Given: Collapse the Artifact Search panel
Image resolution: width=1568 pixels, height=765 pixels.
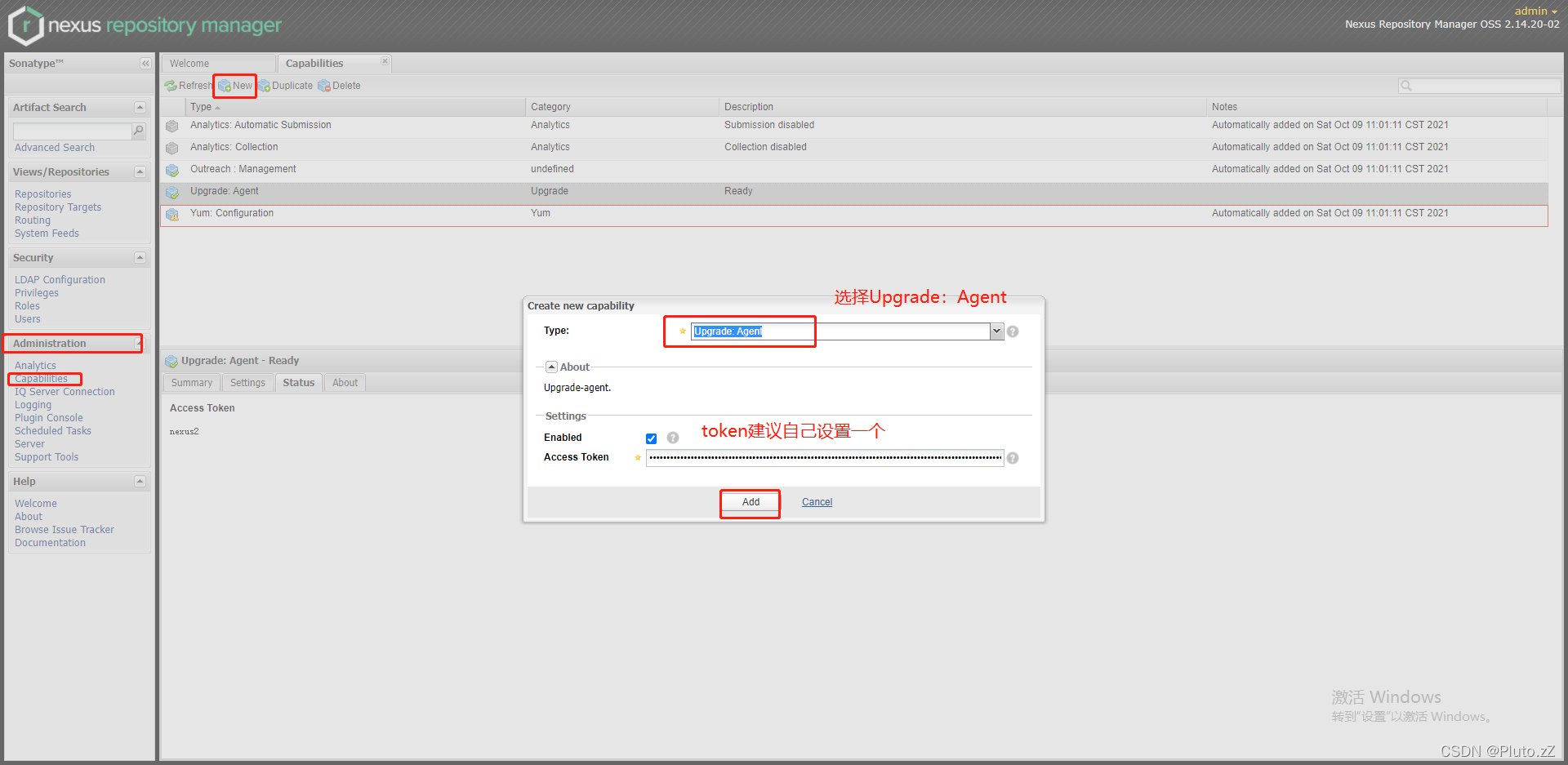Looking at the screenshot, I should pyautogui.click(x=140, y=108).
